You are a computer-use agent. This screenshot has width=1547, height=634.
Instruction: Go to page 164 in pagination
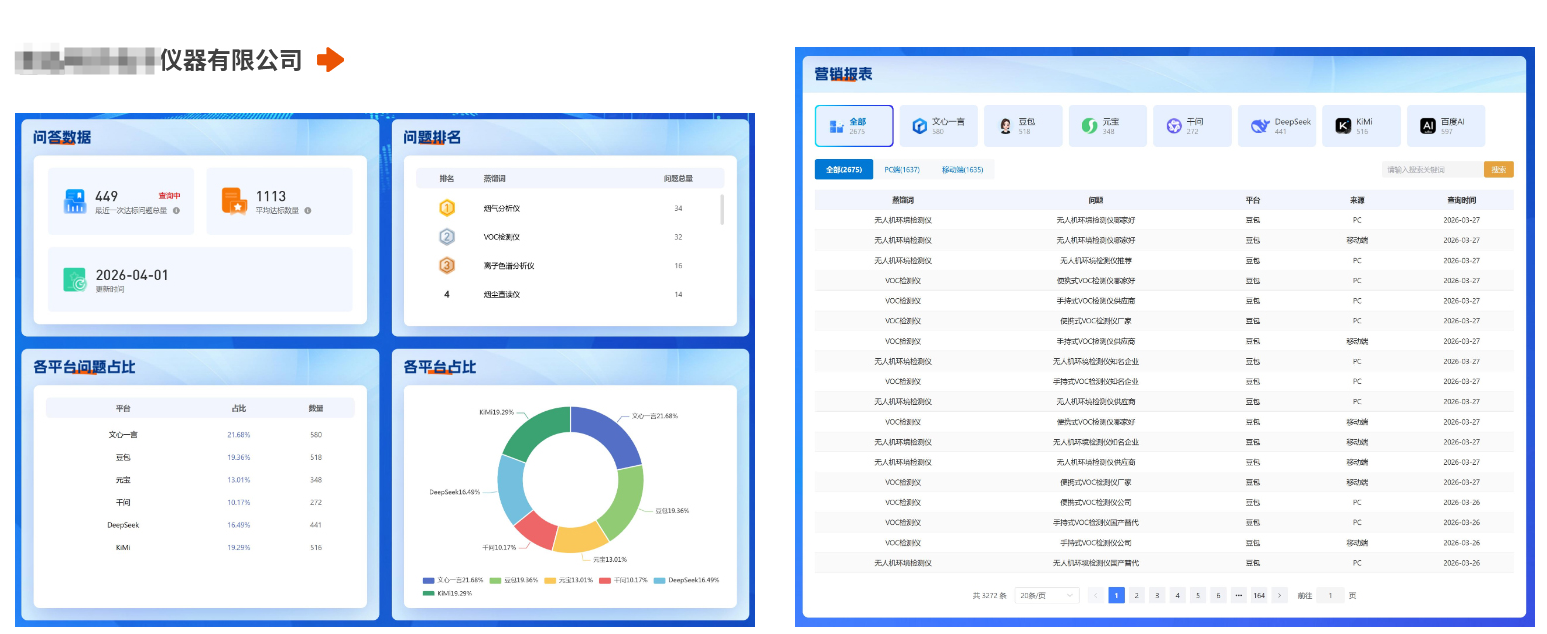(1259, 595)
